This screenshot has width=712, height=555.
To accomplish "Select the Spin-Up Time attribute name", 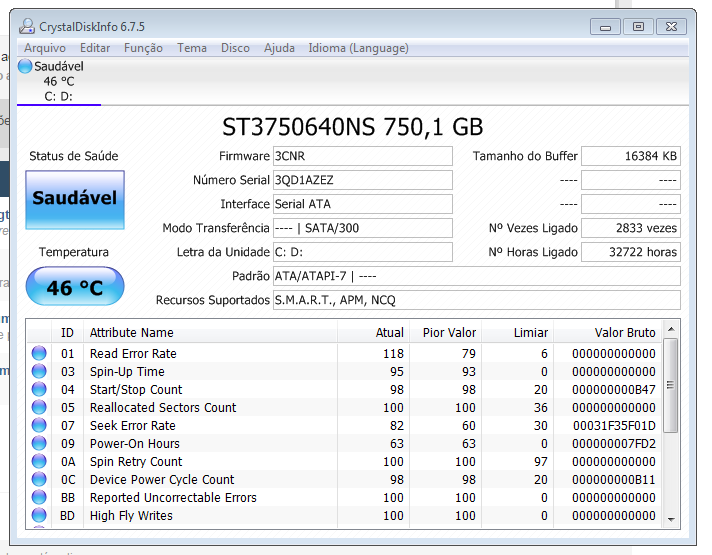I will pyautogui.click(x=127, y=372).
